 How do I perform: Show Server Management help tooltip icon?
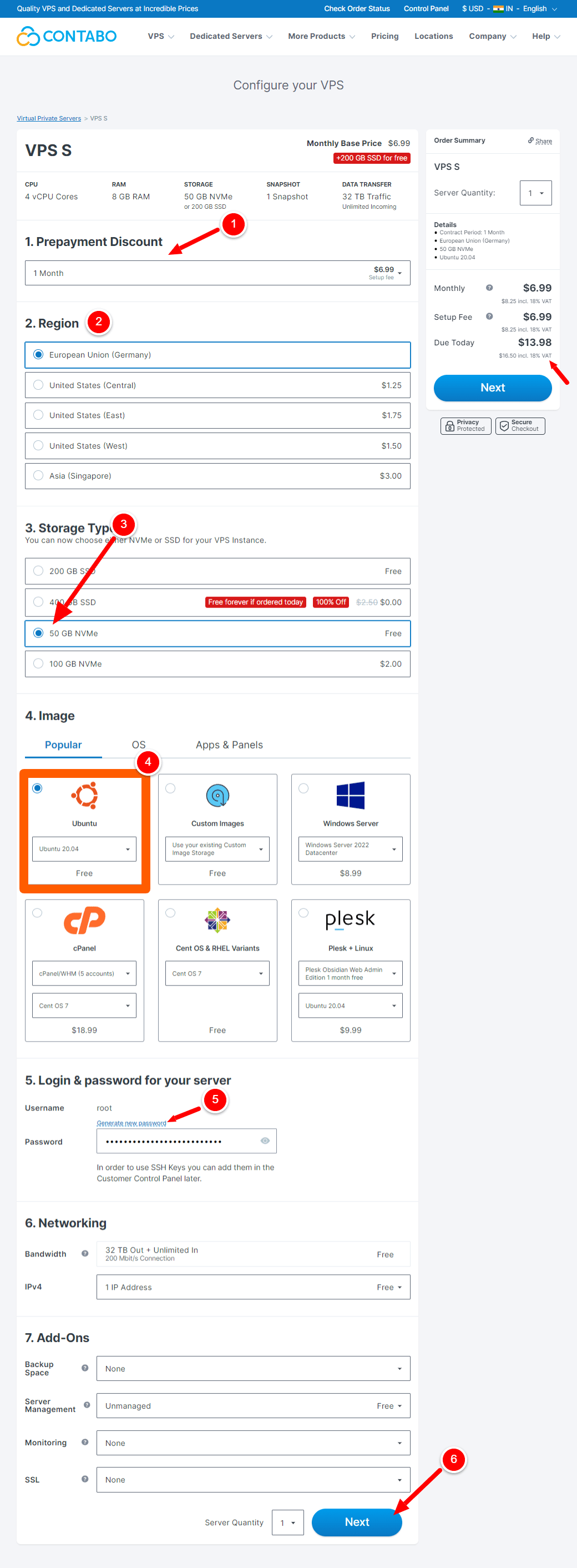point(87,1405)
